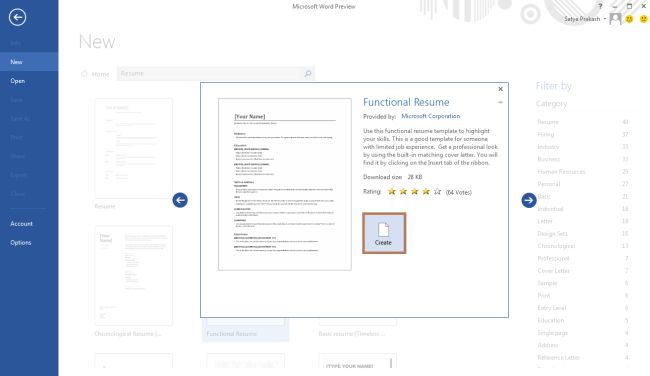This screenshot has height=376, width=650.
Task: Show the next template with right arrow
Action: pyautogui.click(x=529, y=200)
